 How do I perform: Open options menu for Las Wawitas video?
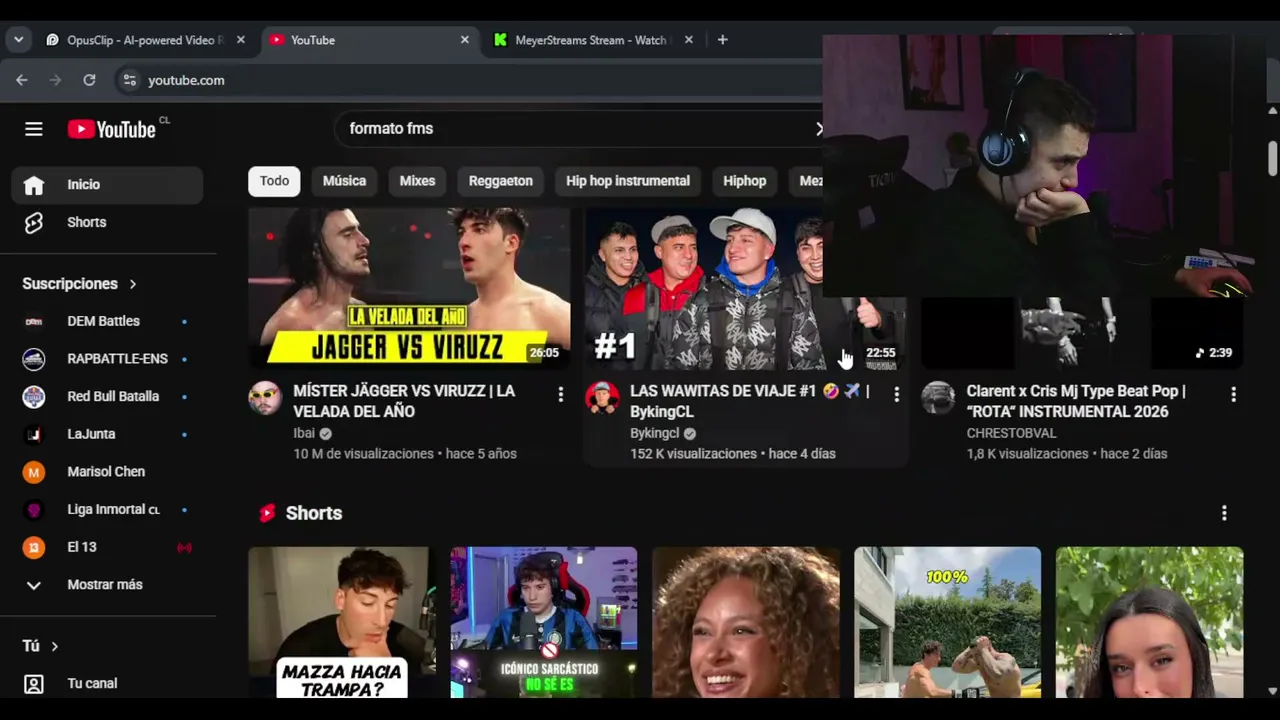(896, 395)
